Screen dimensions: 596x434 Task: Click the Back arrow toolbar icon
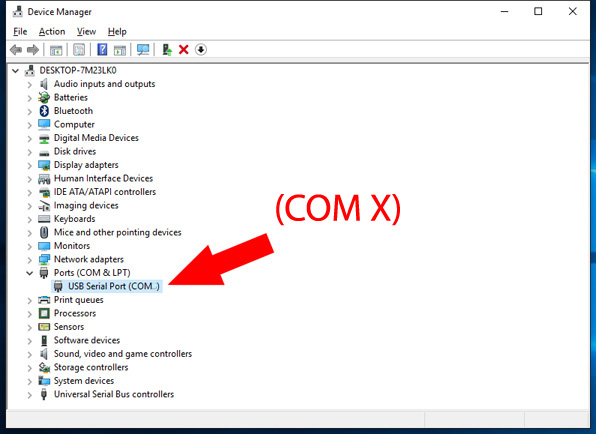[16, 50]
